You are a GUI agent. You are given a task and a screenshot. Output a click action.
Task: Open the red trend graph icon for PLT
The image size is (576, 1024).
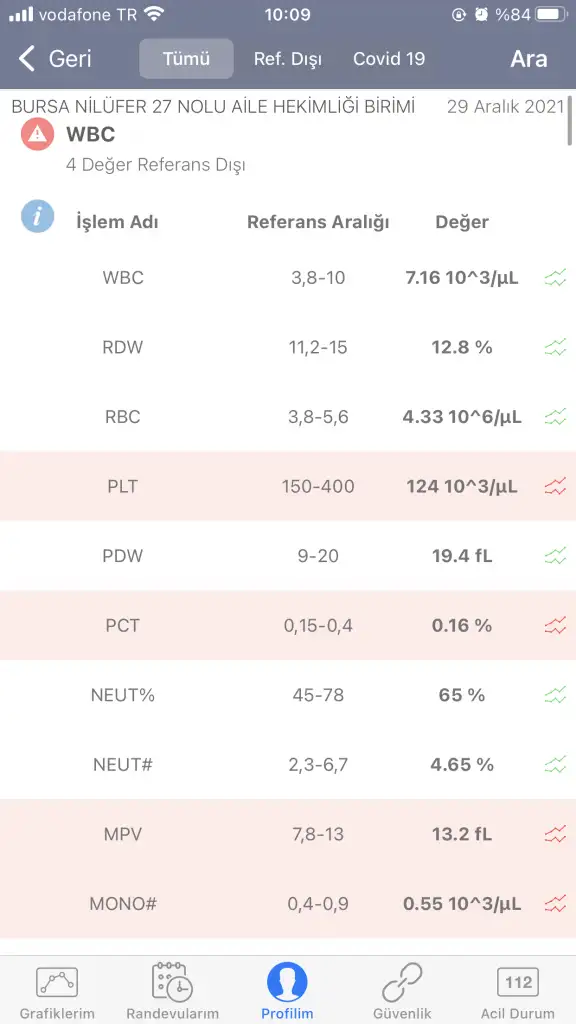coord(555,487)
